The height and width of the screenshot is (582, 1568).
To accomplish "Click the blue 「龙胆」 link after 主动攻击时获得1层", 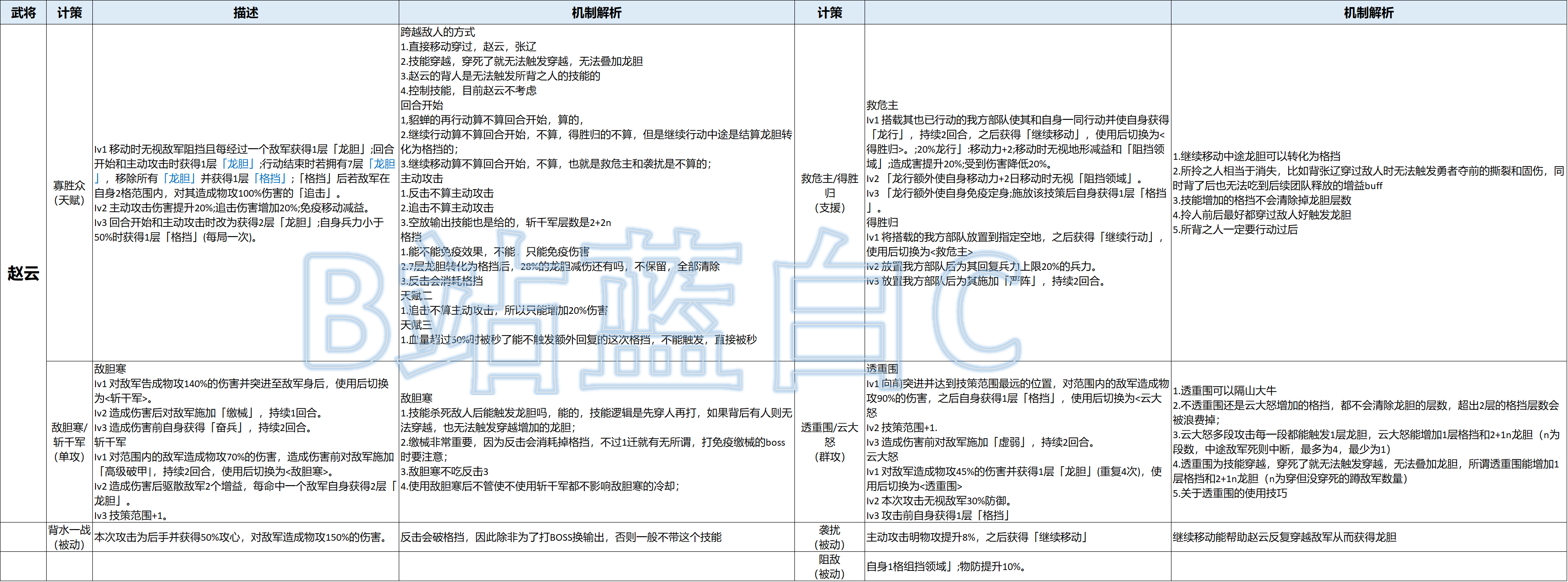I will (x=238, y=164).
